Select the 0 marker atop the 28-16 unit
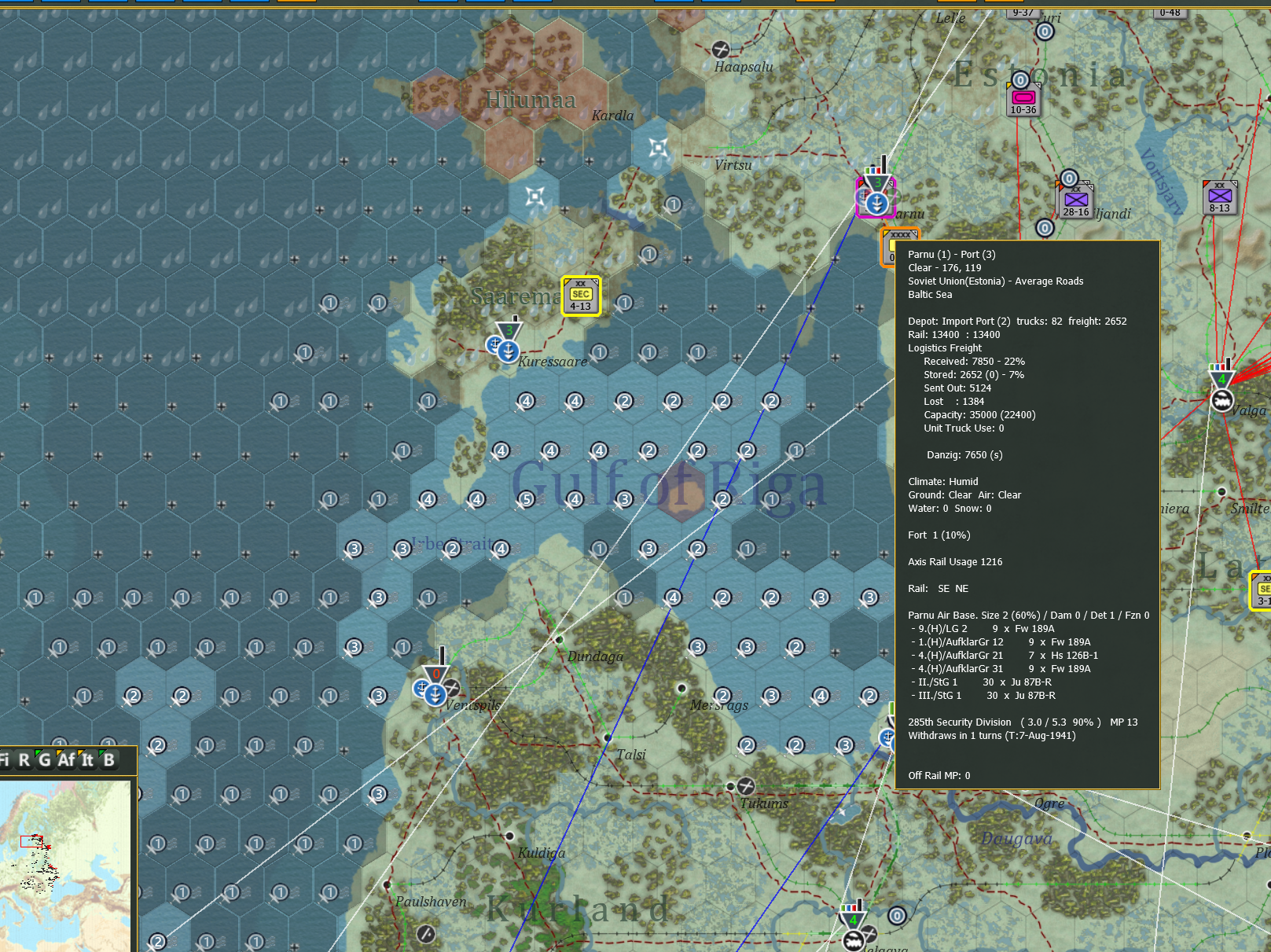 (1069, 178)
